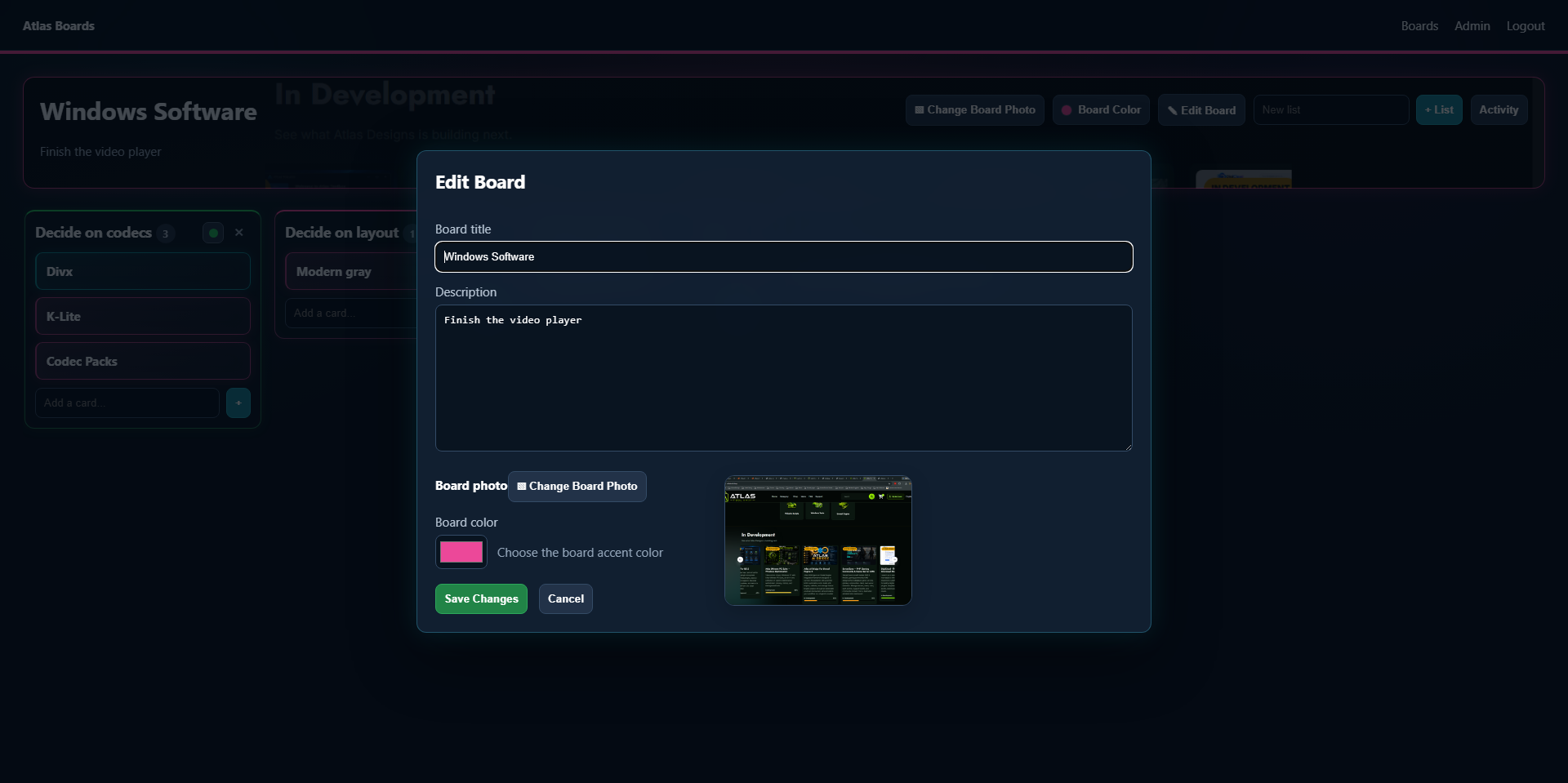
Task: Click the card count badge 3 on Decide on codecs
Action: pos(165,234)
